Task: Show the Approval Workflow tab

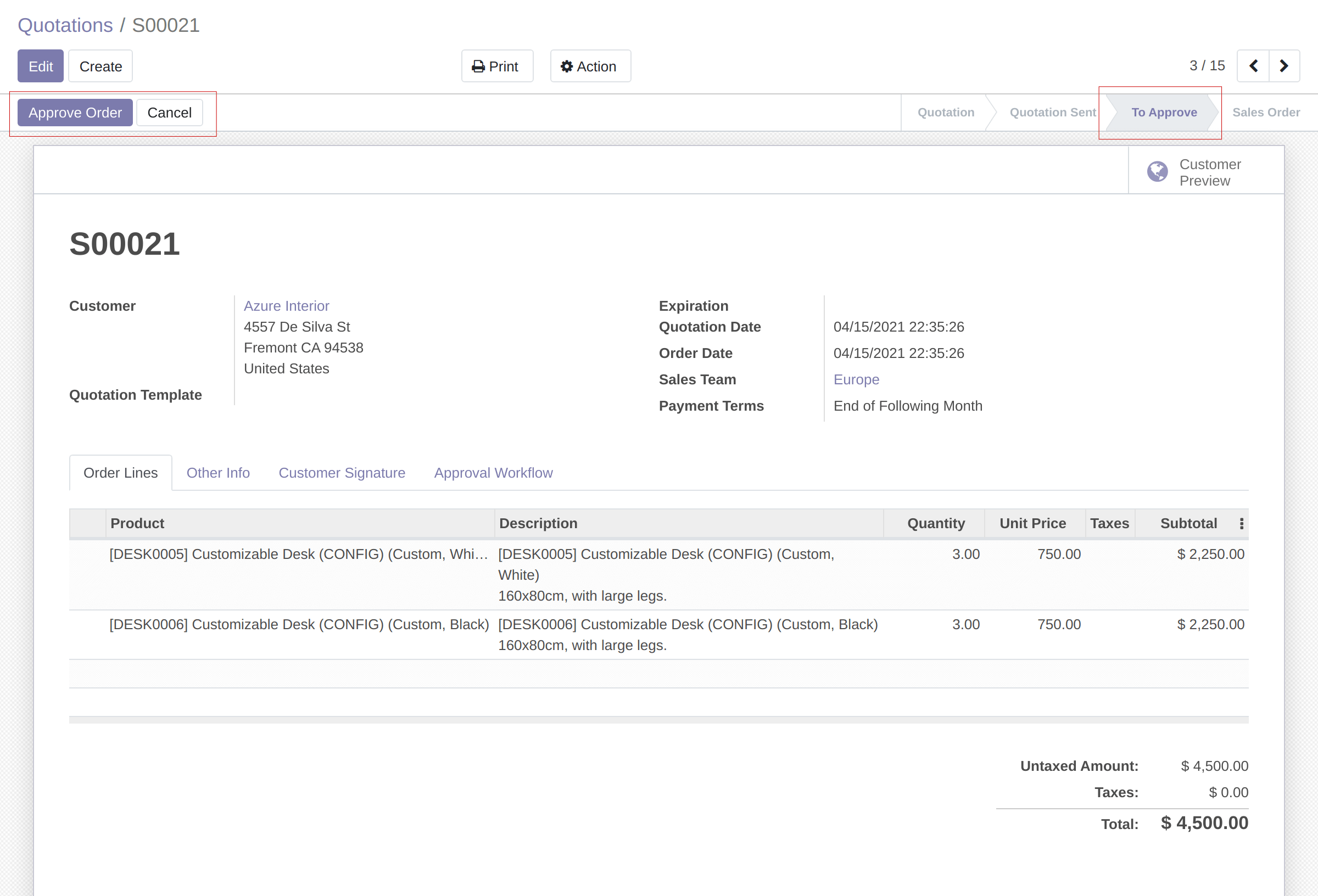Action: (493, 473)
